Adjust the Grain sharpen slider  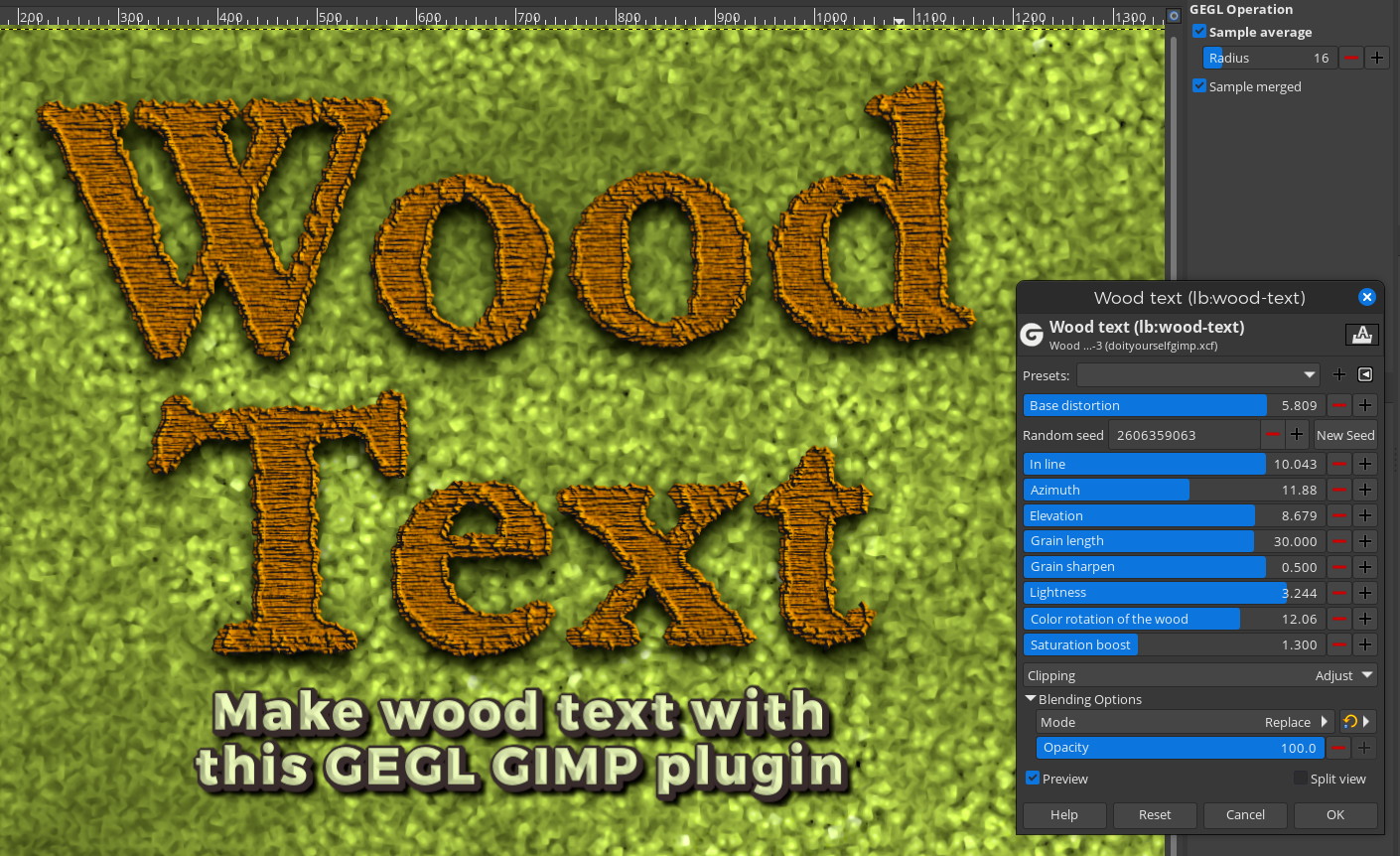(1175, 567)
